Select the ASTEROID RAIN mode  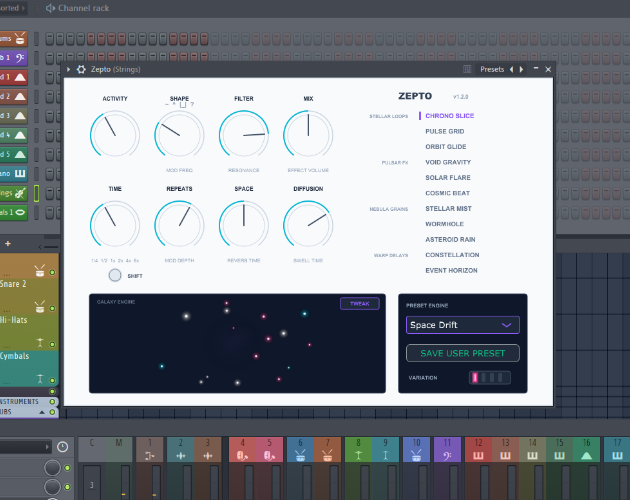450,240
